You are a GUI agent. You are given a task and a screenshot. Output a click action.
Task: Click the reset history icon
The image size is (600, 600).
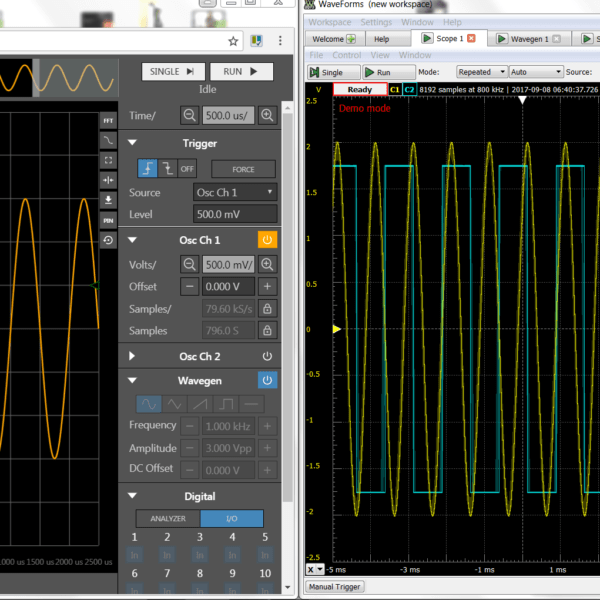click(108, 240)
